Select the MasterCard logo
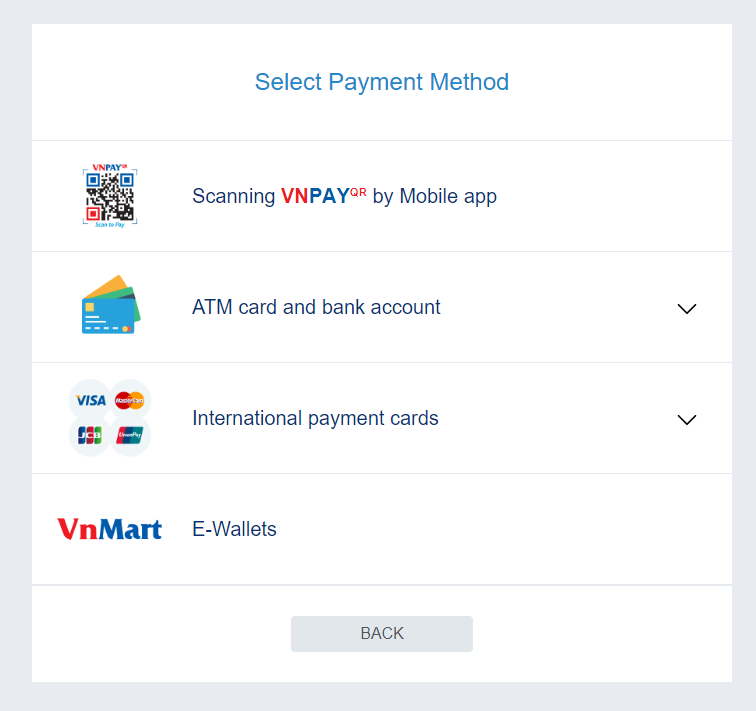The width and height of the screenshot is (756, 711). (x=129, y=400)
